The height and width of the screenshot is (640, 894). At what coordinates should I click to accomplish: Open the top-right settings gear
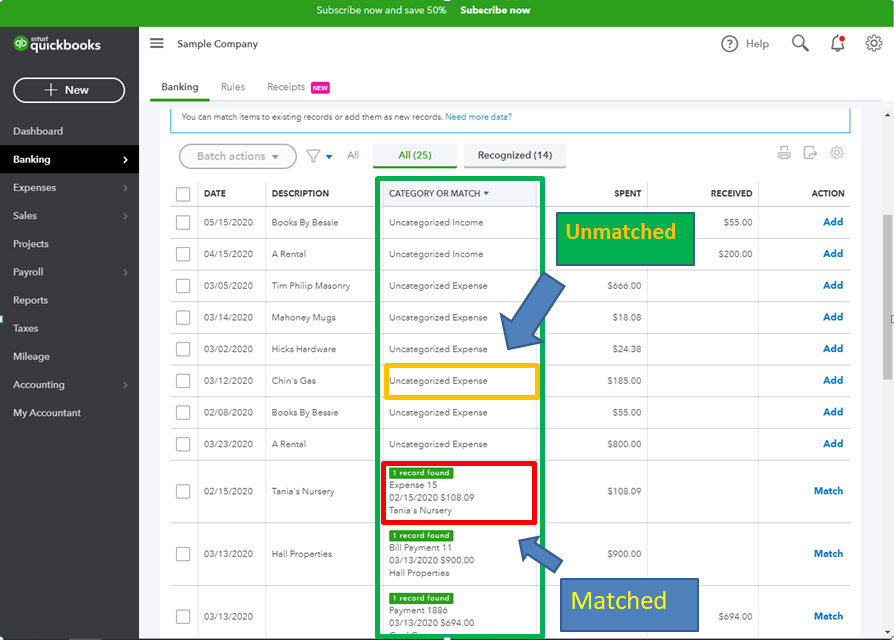click(873, 43)
